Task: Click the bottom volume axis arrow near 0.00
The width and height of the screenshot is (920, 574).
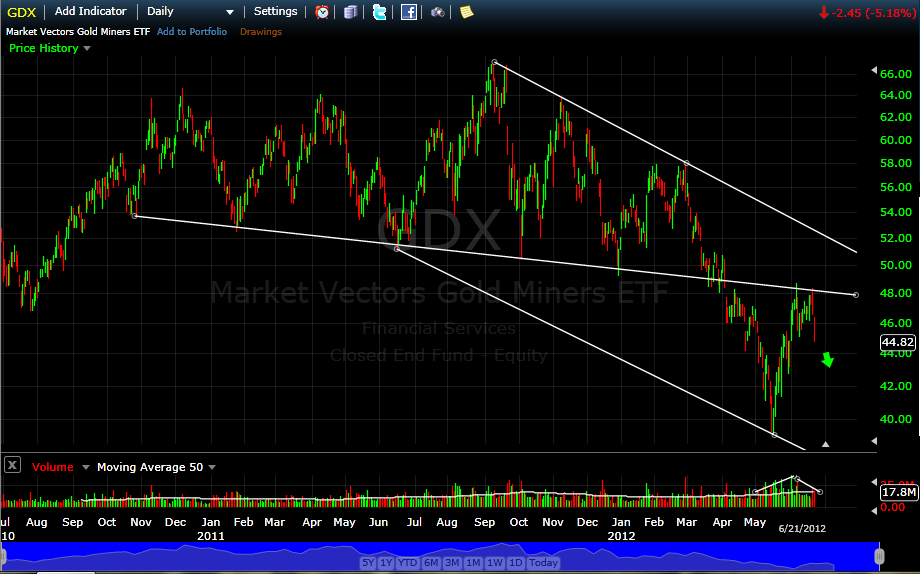Action: (874, 510)
